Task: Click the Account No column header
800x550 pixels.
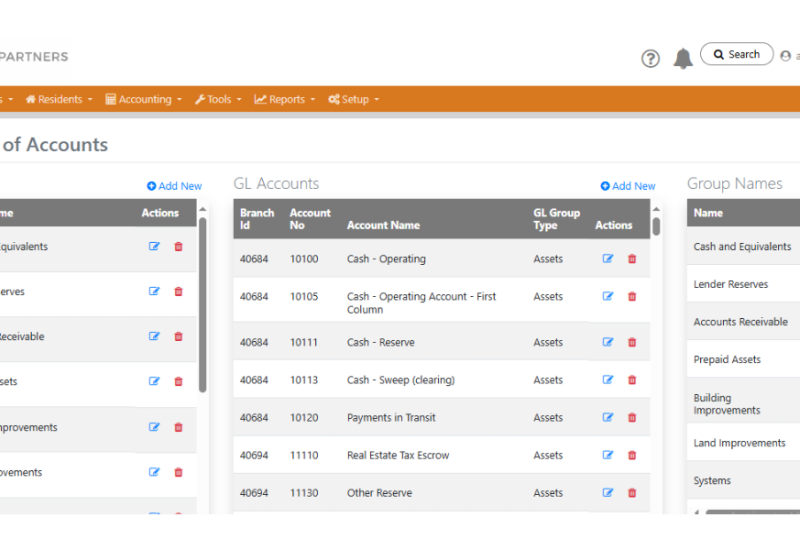Action: 310,219
